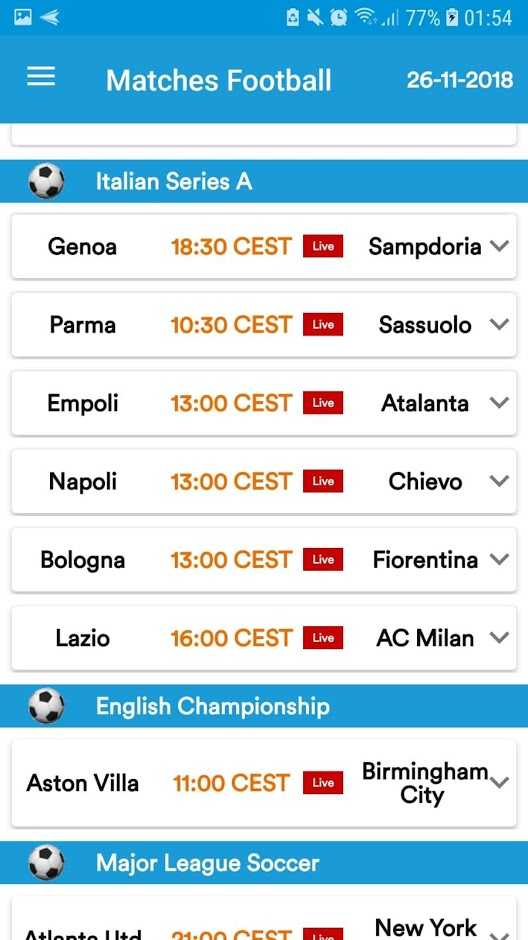The image size is (528, 940).
Task: Open the Napoli vs Chievo match card
Action: (264, 481)
